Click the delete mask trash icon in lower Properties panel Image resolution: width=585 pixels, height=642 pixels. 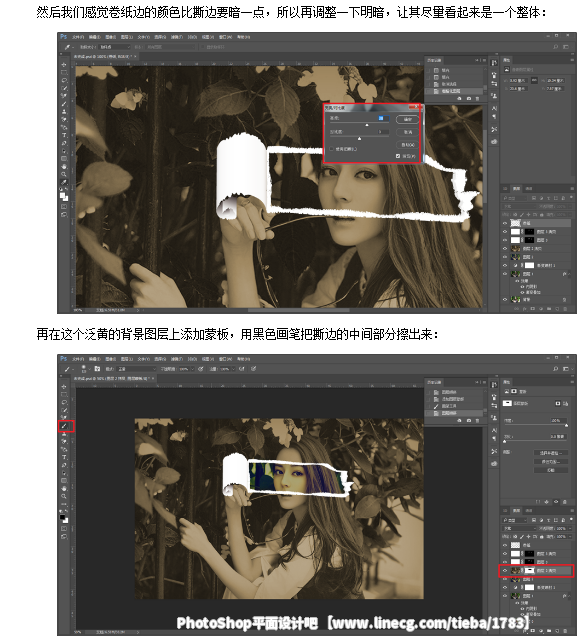coord(565,502)
